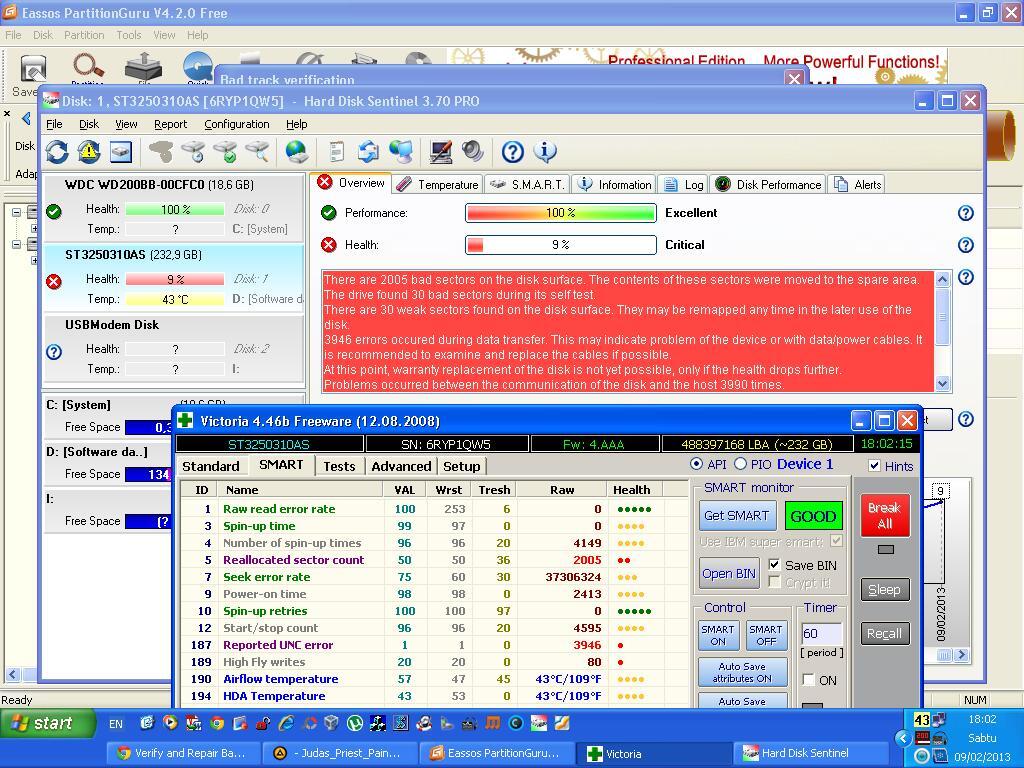
Task: Click the Sleep button in Victoria
Action: coord(885,590)
